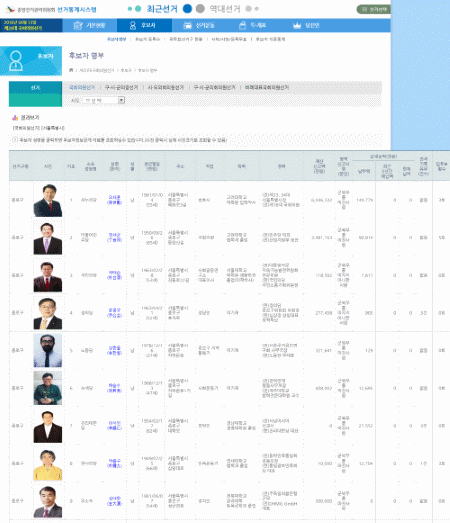Switch to 역대선거 section

click(x=225, y=9)
